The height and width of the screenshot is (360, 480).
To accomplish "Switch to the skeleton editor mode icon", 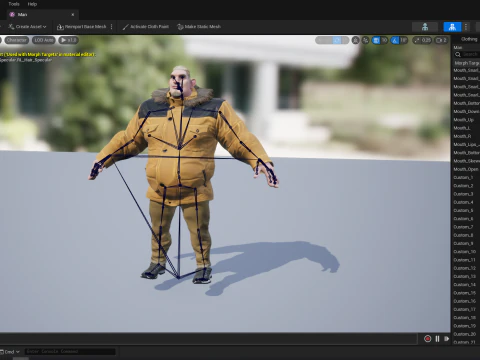I will pyautogui.click(x=425, y=27).
